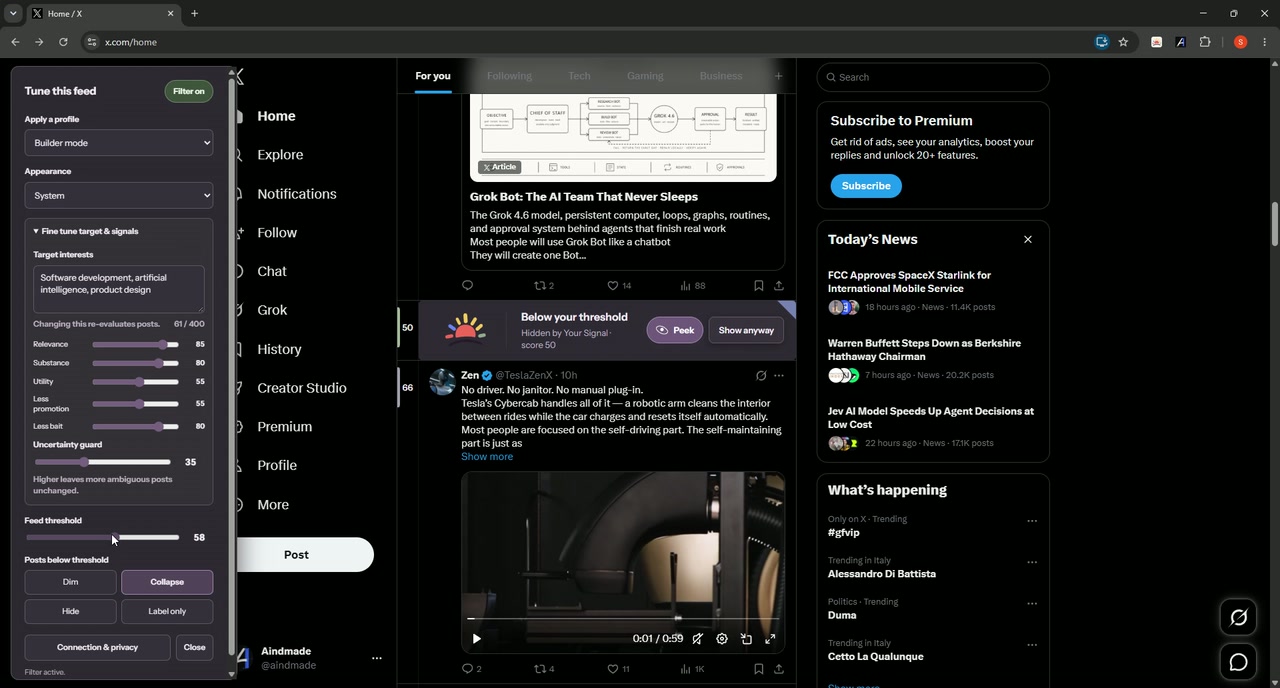Switch to the Gaming tab
Screen dimensions: 1280x688
(x=645, y=76)
